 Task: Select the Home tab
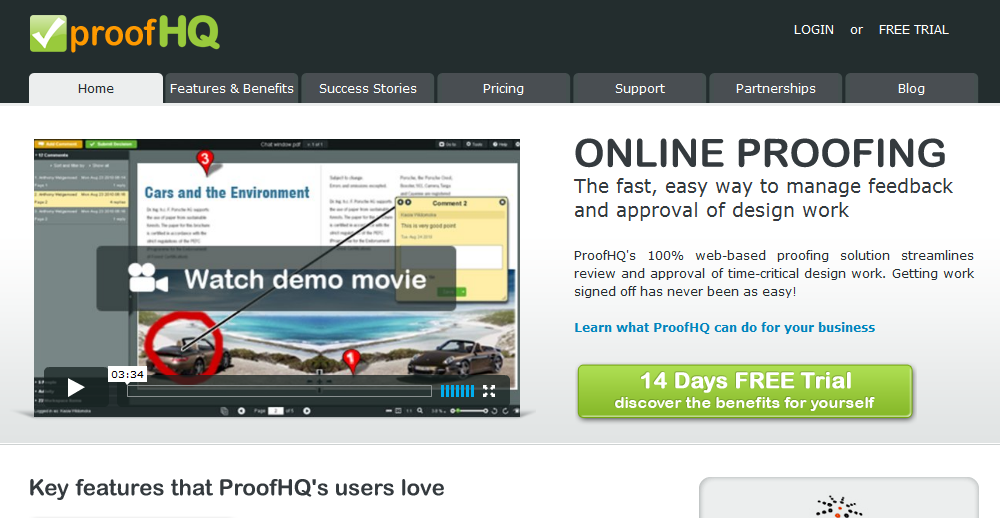(x=96, y=88)
